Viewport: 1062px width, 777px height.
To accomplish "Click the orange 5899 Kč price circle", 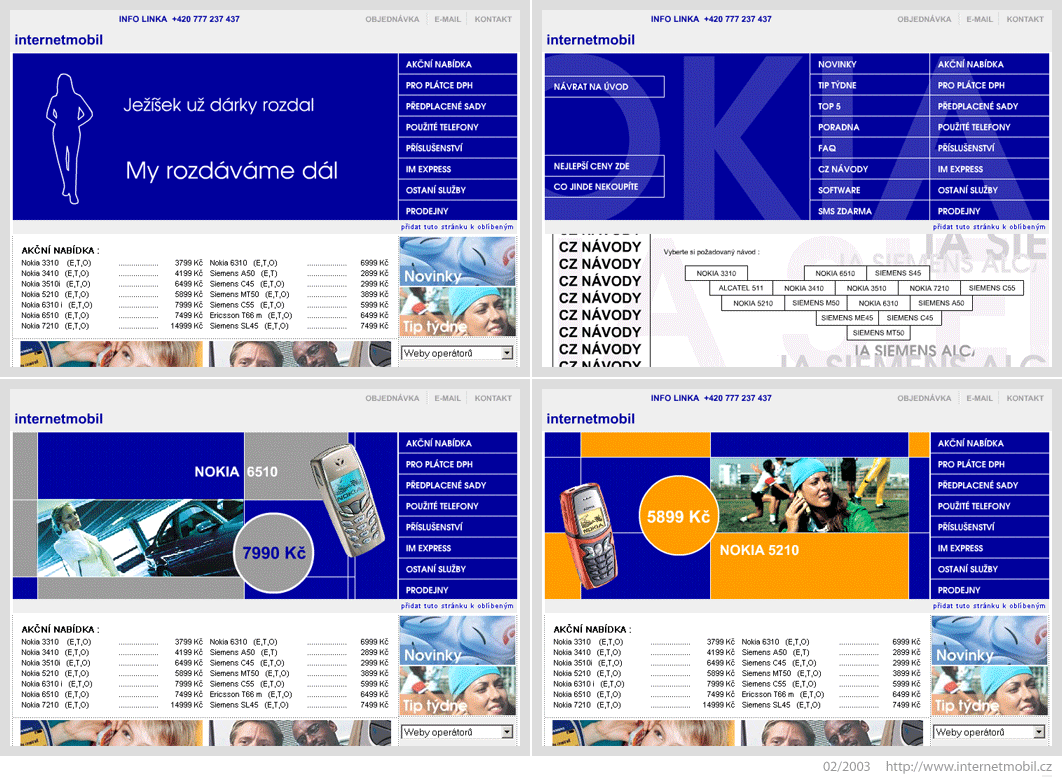I will [x=678, y=516].
